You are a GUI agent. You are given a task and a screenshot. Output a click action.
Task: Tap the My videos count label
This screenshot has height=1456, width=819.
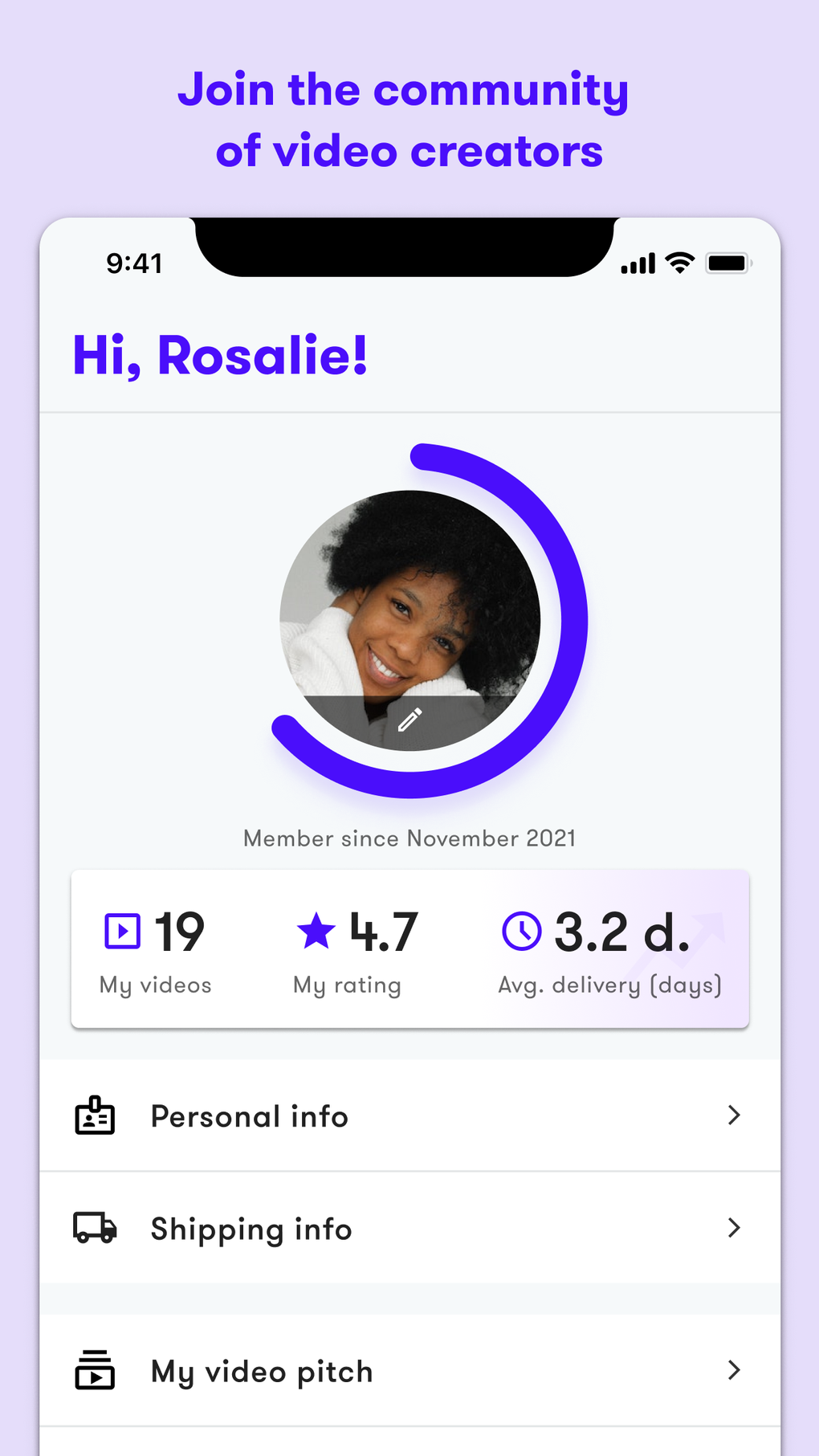[x=155, y=985]
